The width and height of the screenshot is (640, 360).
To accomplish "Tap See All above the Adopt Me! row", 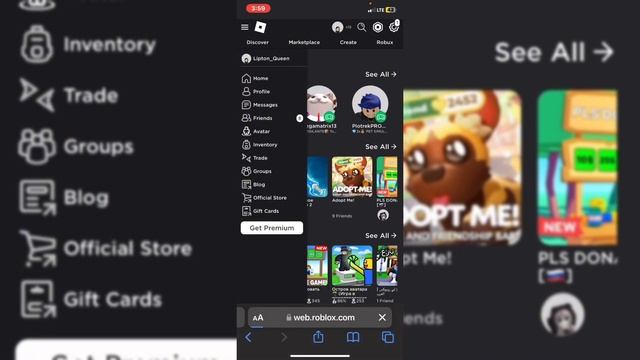I will pos(380,147).
